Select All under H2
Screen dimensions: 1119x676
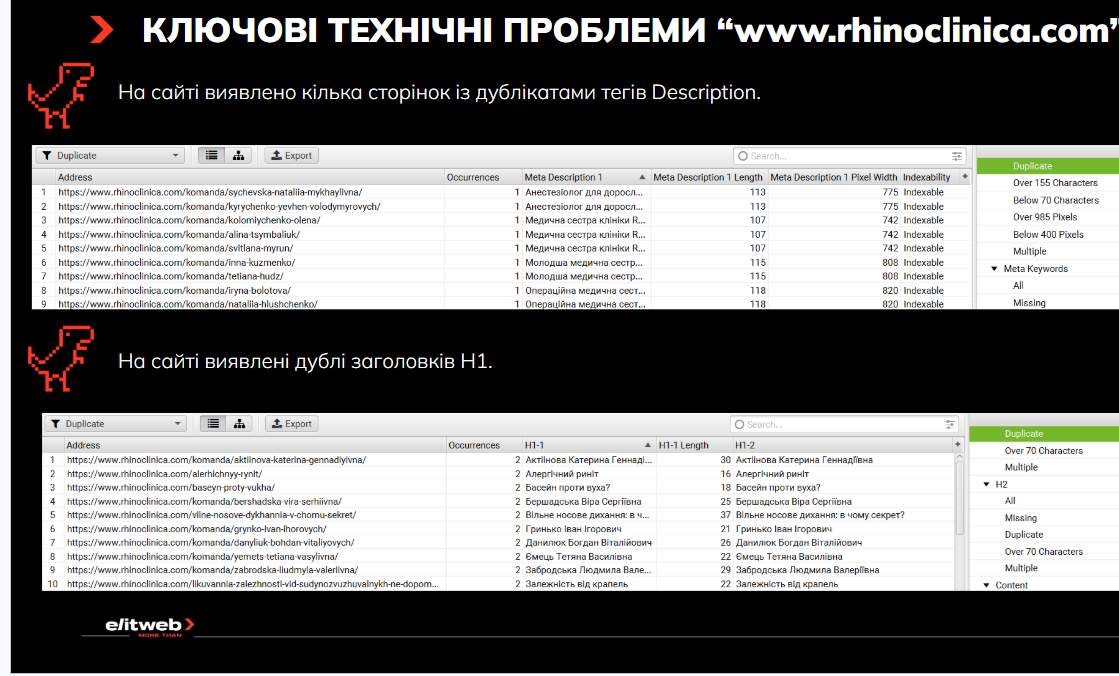point(1010,501)
